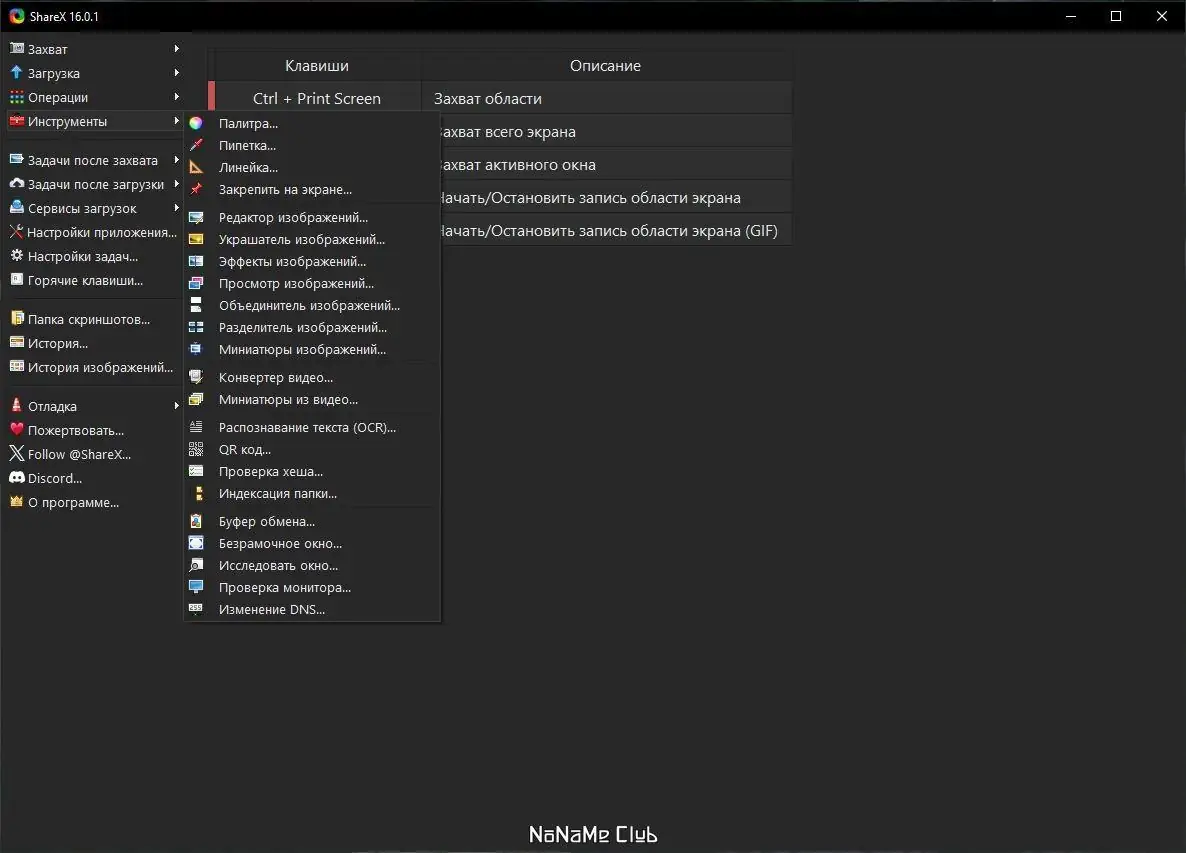Click the Просмотр изображений icon
Image resolution: width=1186 pixels, height=853 pixels.
point(196,283)
